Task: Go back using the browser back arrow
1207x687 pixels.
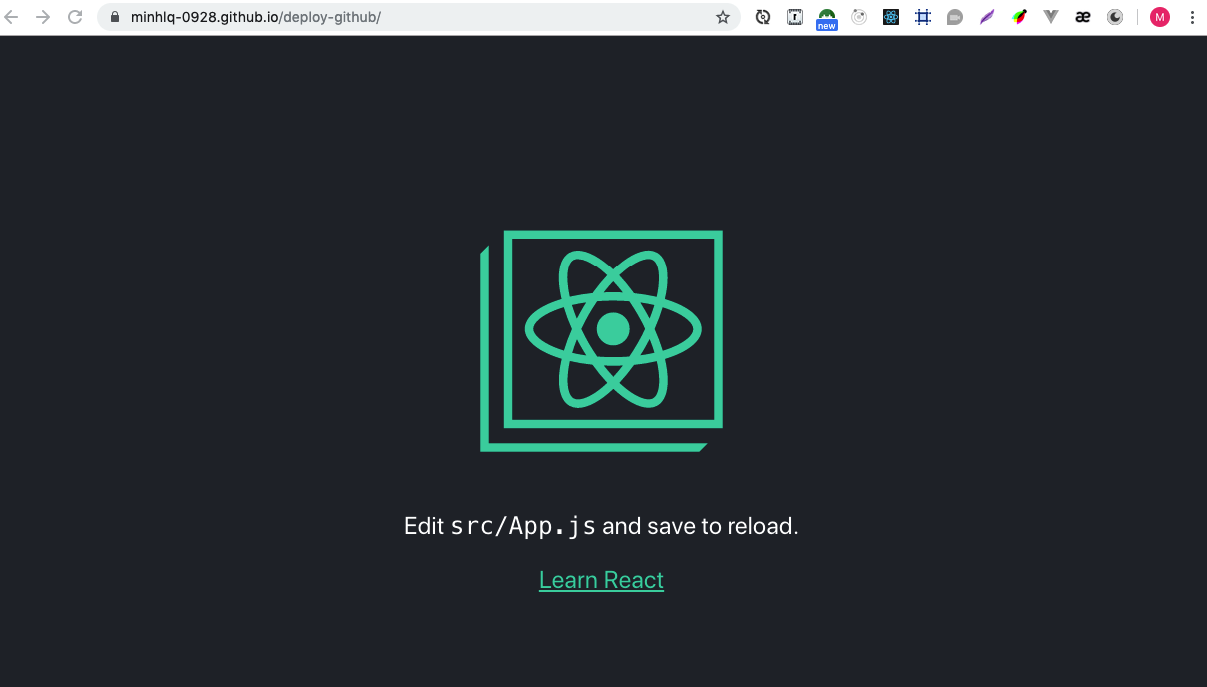Action: (x=12, y=17)
